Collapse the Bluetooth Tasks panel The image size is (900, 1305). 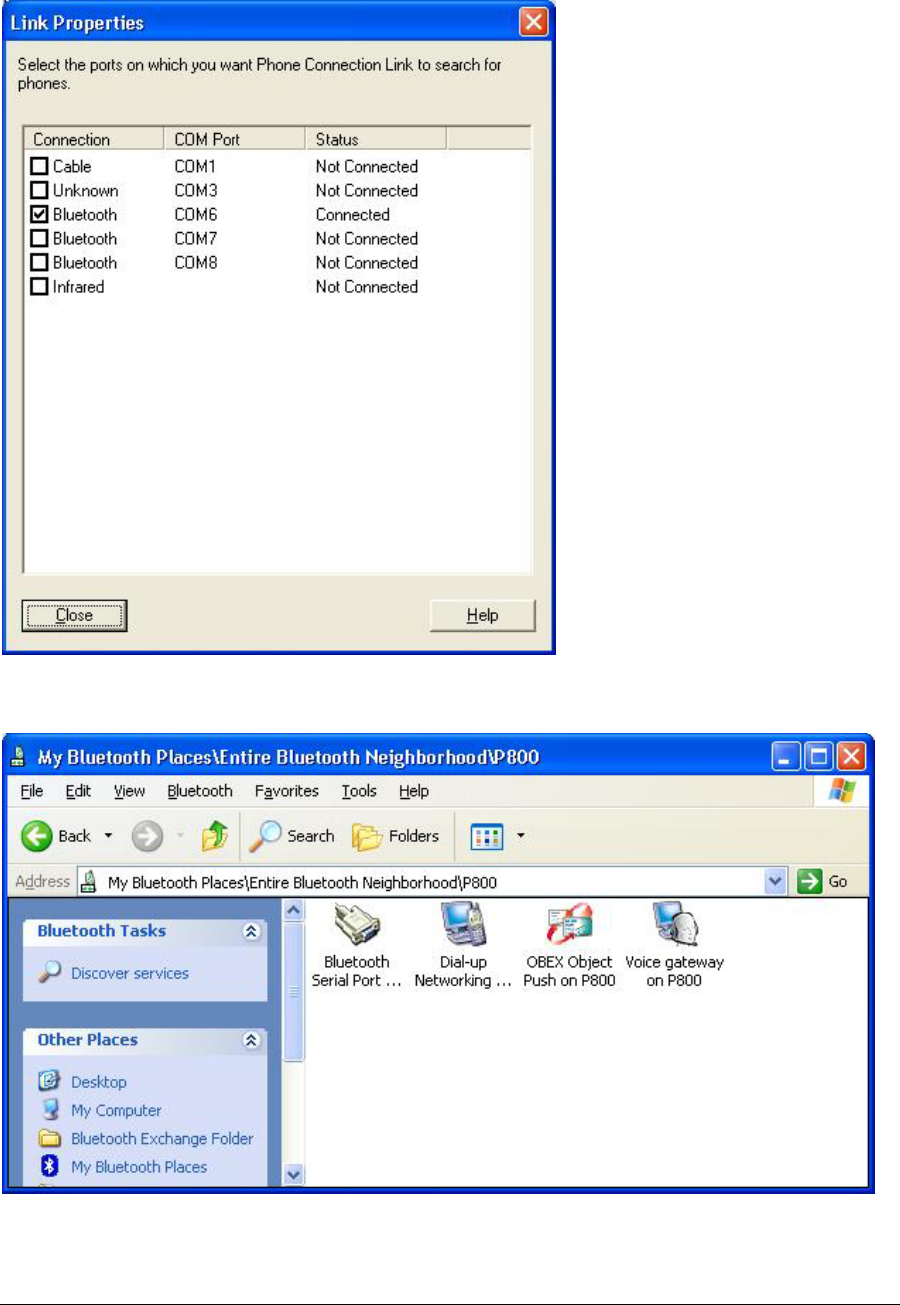[x=252, y=931]
